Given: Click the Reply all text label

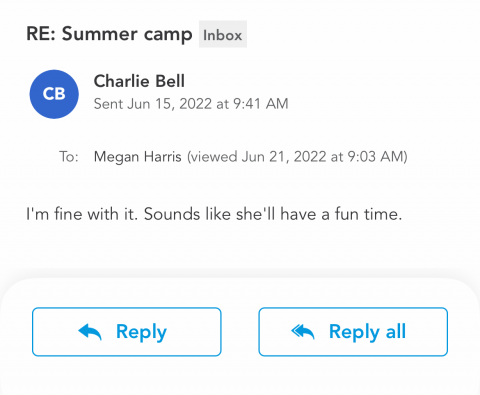Looking at the screenshot, I should click(x=367, y=332).
